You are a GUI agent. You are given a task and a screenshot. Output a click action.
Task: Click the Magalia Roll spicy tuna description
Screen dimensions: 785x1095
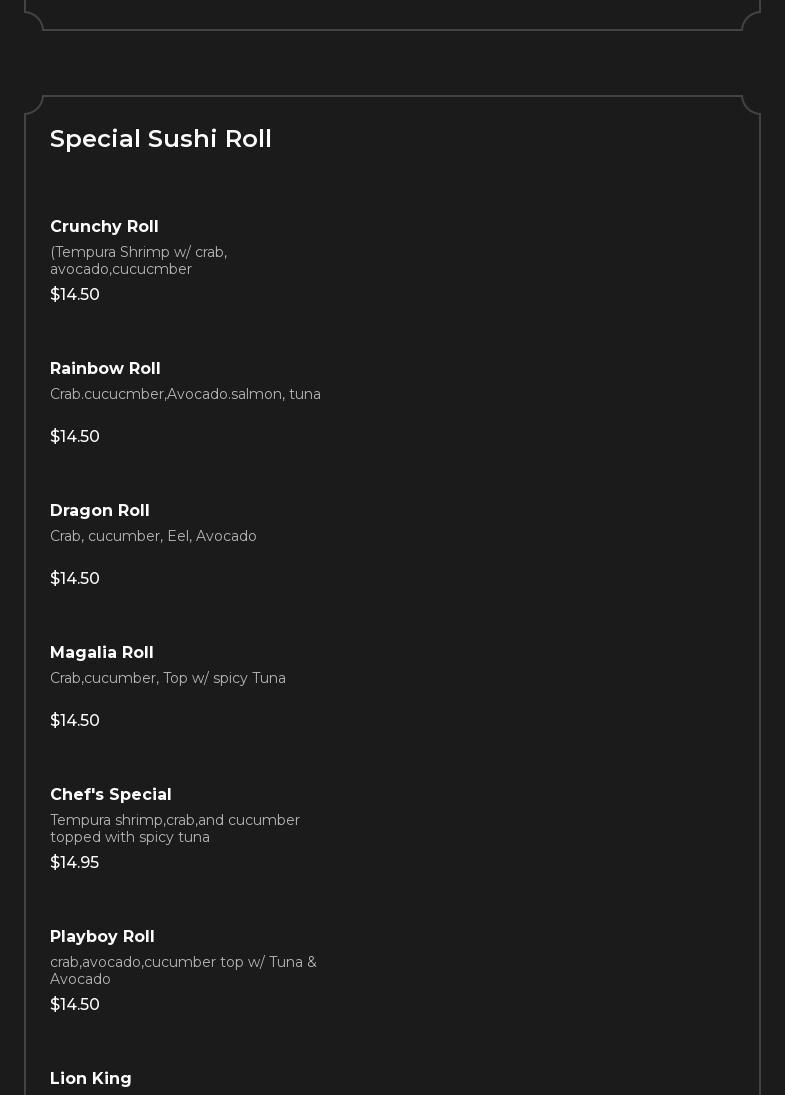[168, 679]
